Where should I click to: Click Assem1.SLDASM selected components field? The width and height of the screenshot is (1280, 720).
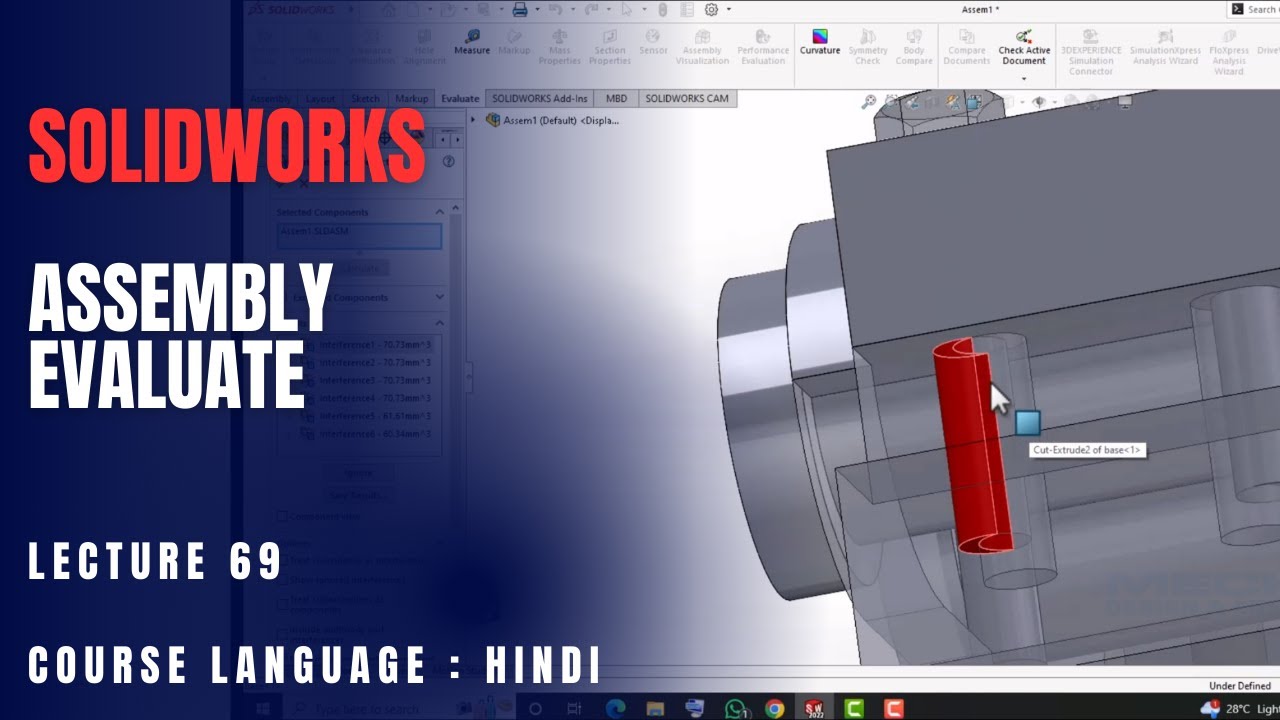point(359,235)
